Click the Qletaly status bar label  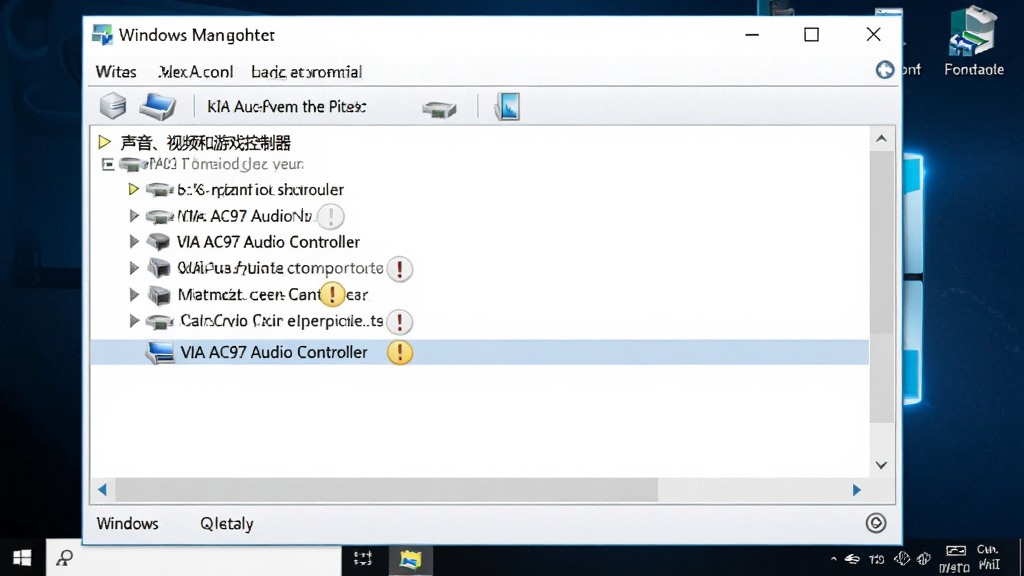pyautogui.click(x=227, y=524)
